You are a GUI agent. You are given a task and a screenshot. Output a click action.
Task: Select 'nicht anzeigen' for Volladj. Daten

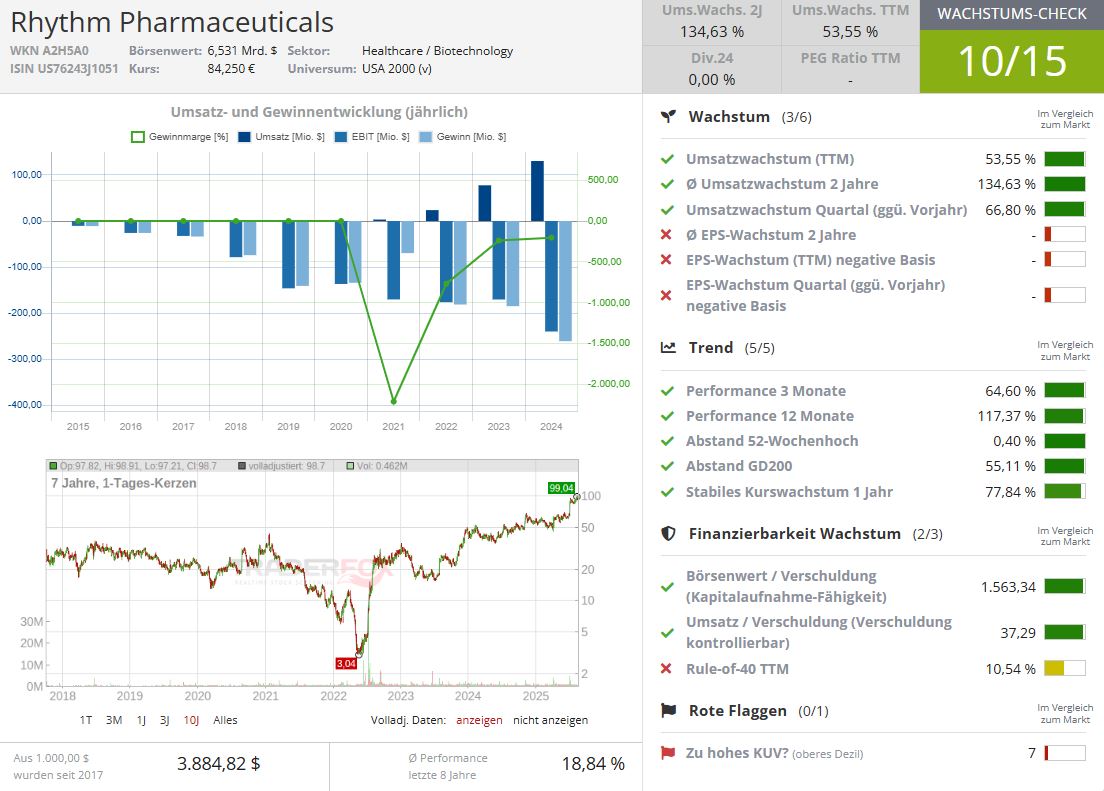(551, 720)
